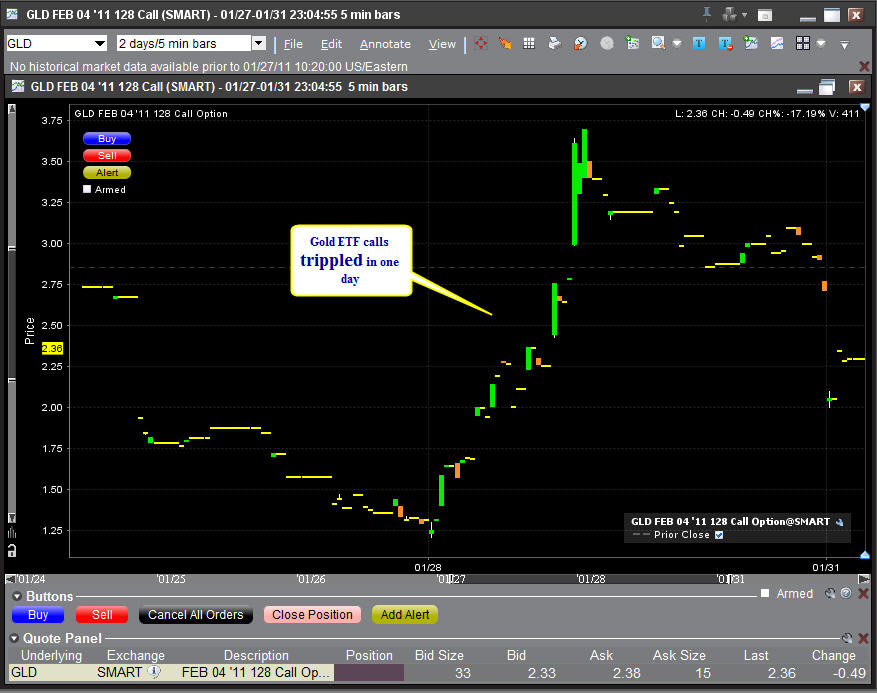
Task: Click Buy in the Buttons panel
Action: (38, 615)
